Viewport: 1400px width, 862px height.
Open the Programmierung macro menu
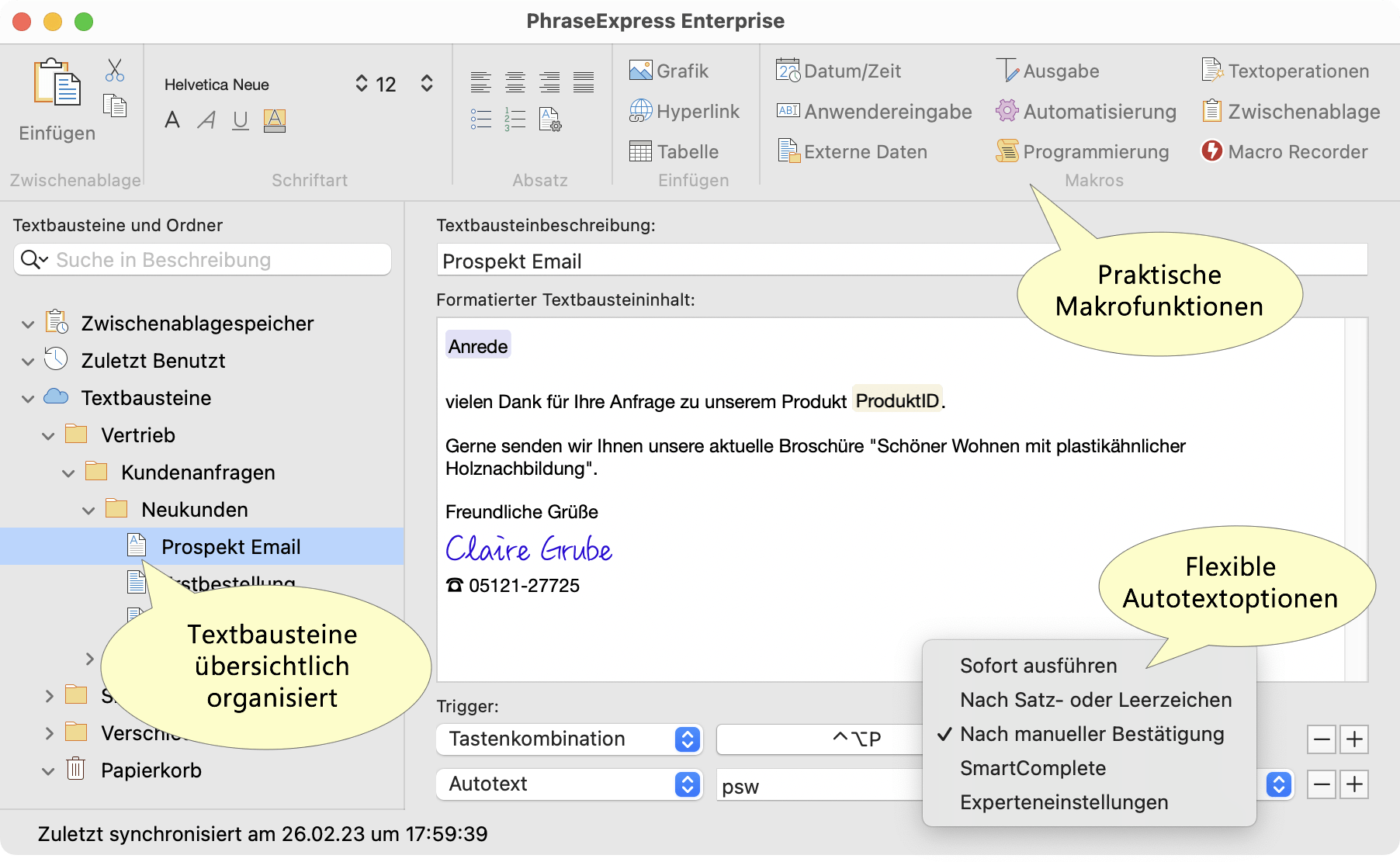coord(1083,151)
